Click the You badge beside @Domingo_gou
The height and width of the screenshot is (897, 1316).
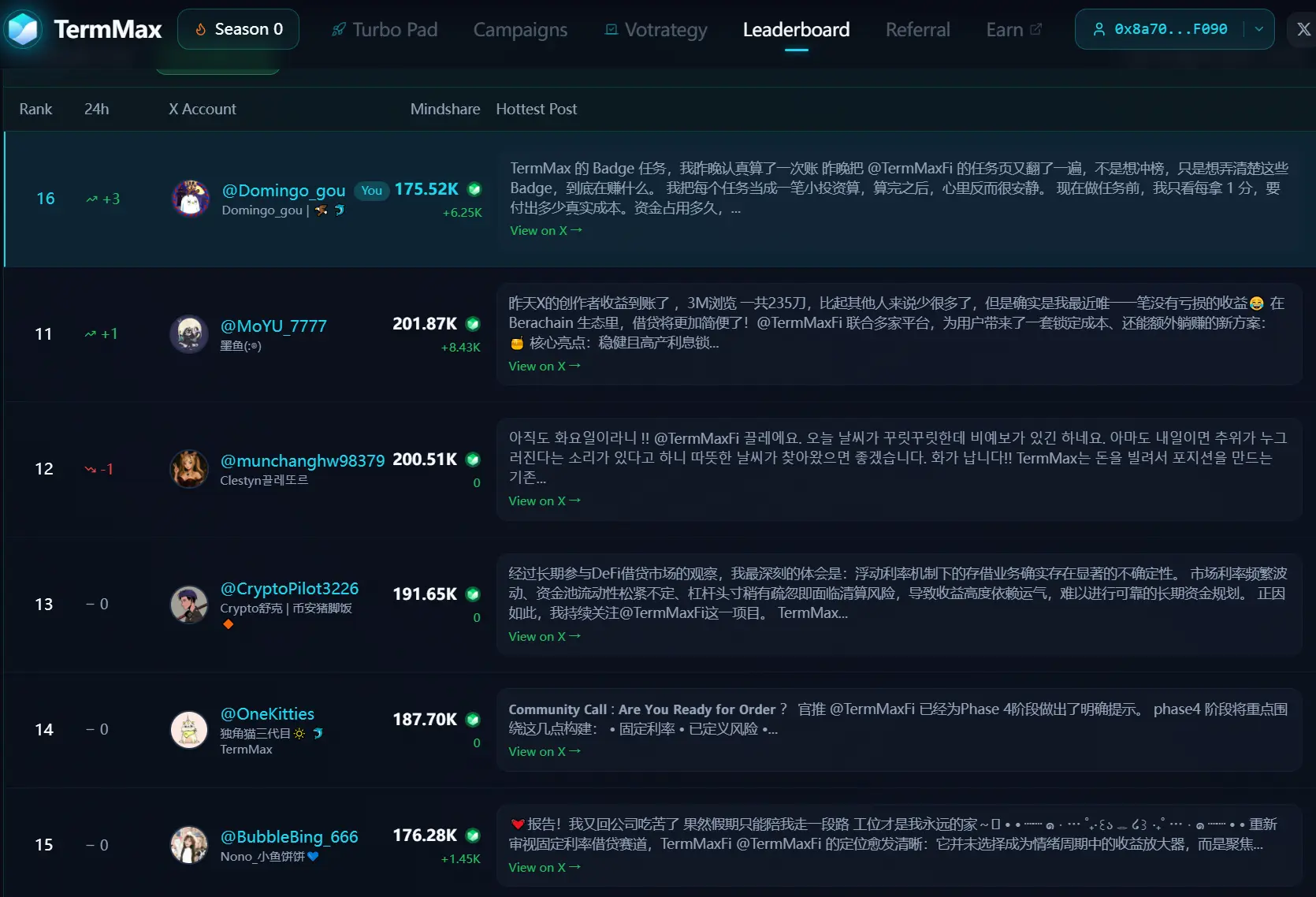(372, 190)
